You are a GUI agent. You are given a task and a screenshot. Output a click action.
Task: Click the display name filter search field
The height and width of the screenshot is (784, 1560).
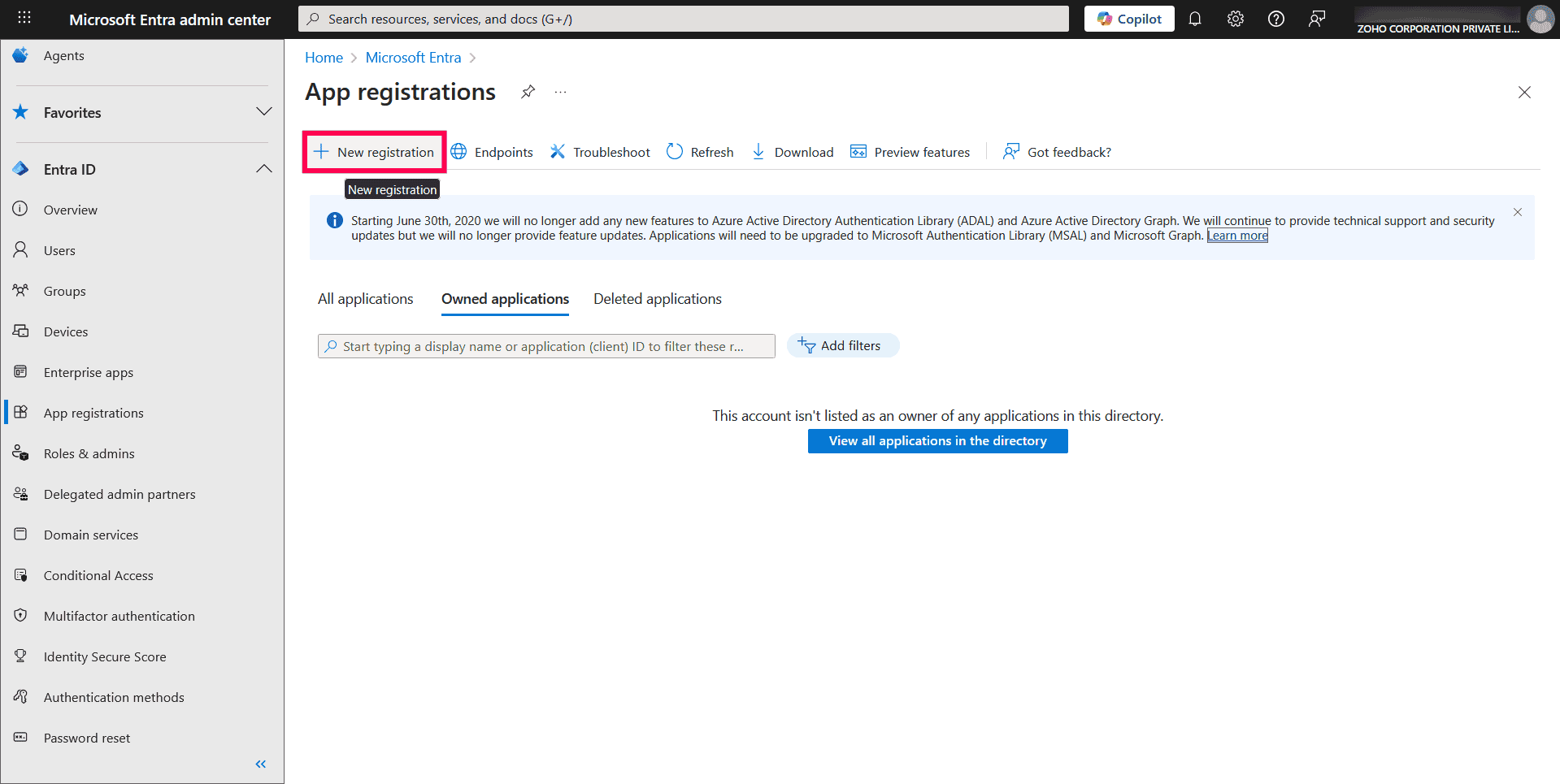tap(545, 345)
